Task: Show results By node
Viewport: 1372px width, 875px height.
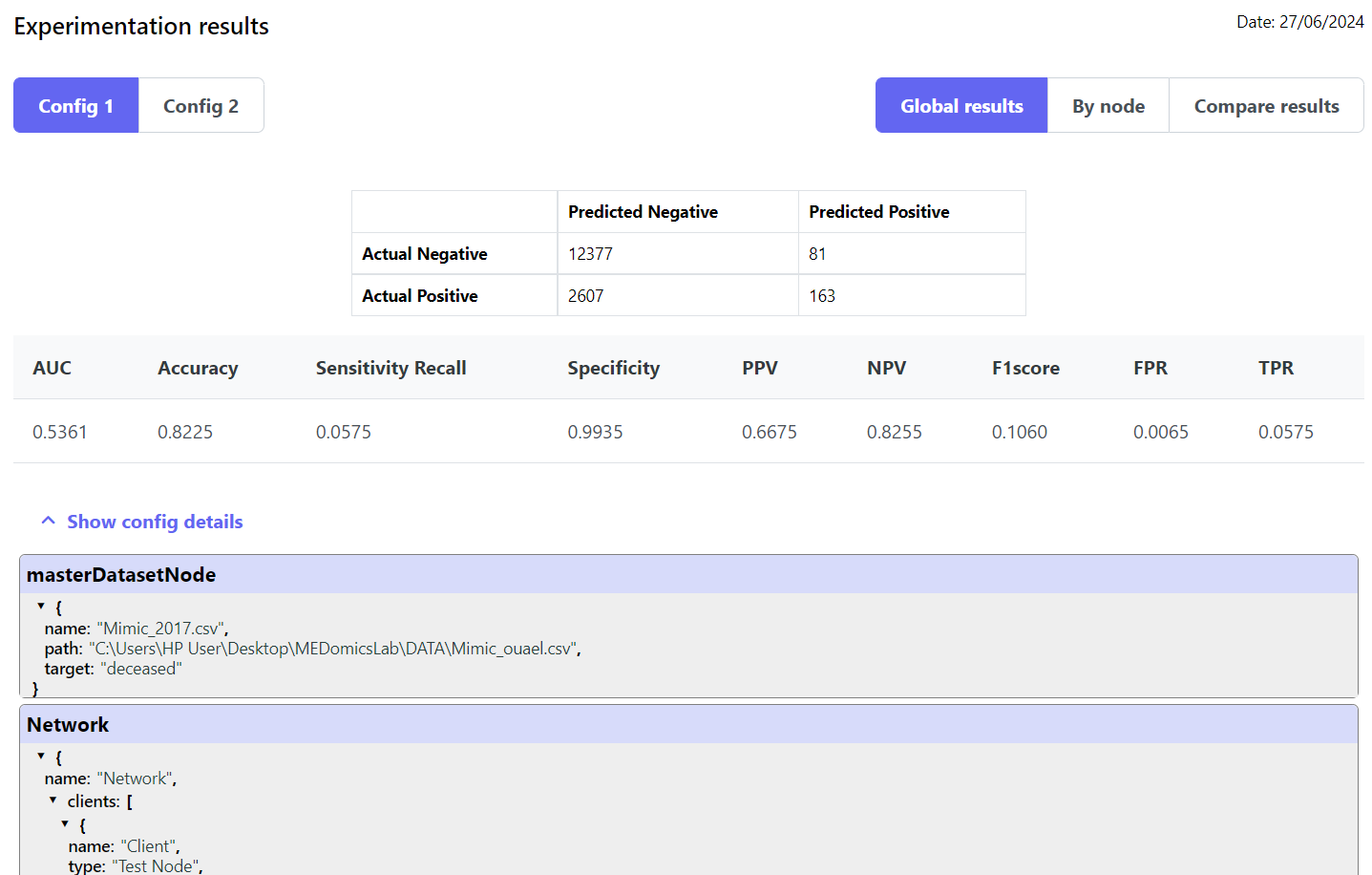Action: pos(1108,106)
